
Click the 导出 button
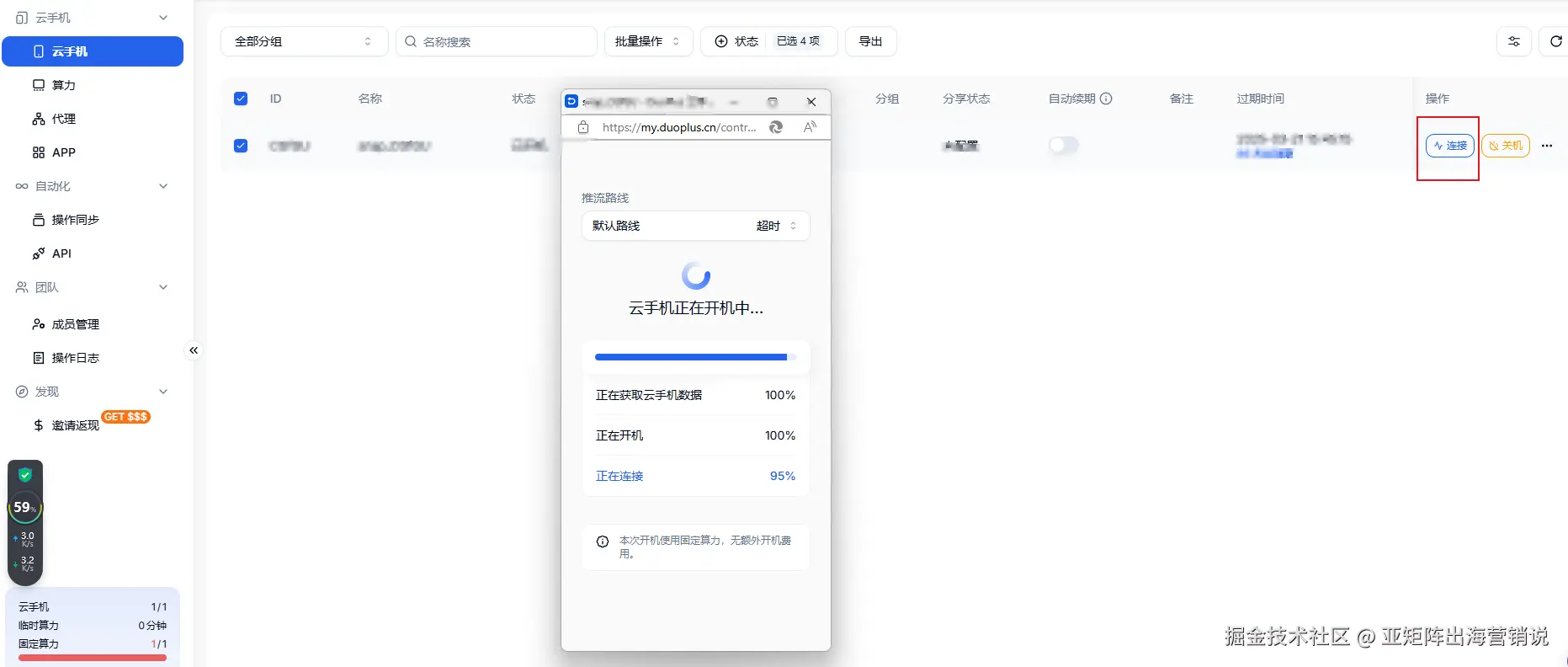pos(870,41)
